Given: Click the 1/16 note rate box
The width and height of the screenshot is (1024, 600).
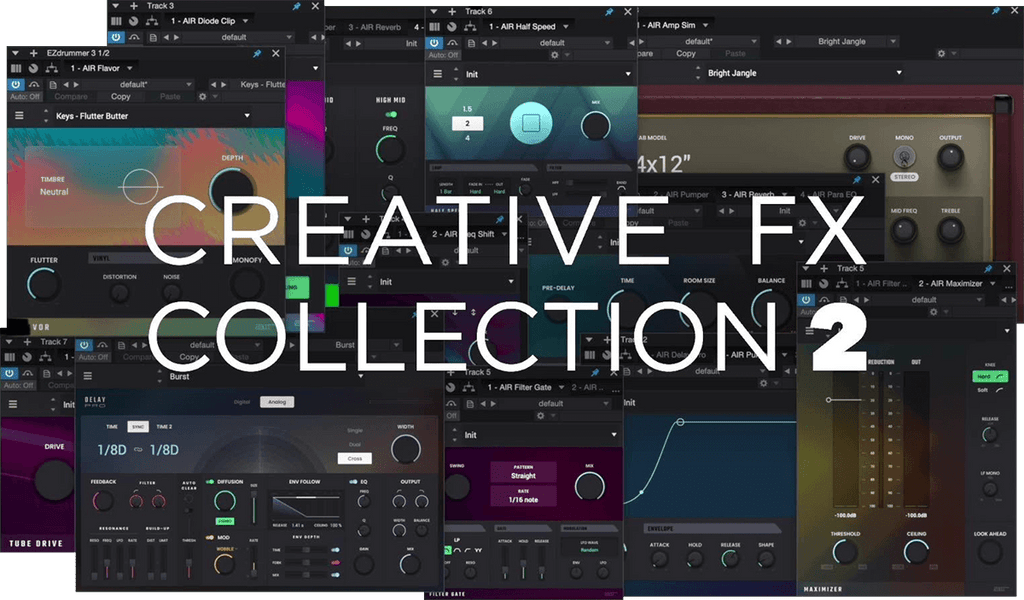Looking at the screenshot, I should [523, 496].
